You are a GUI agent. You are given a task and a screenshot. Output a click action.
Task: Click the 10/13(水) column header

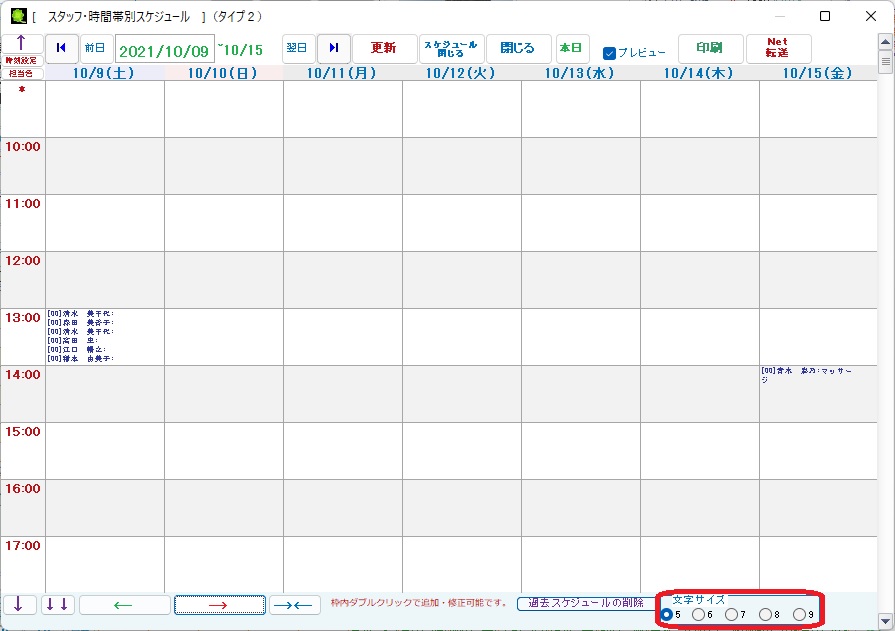pos(580,73)
